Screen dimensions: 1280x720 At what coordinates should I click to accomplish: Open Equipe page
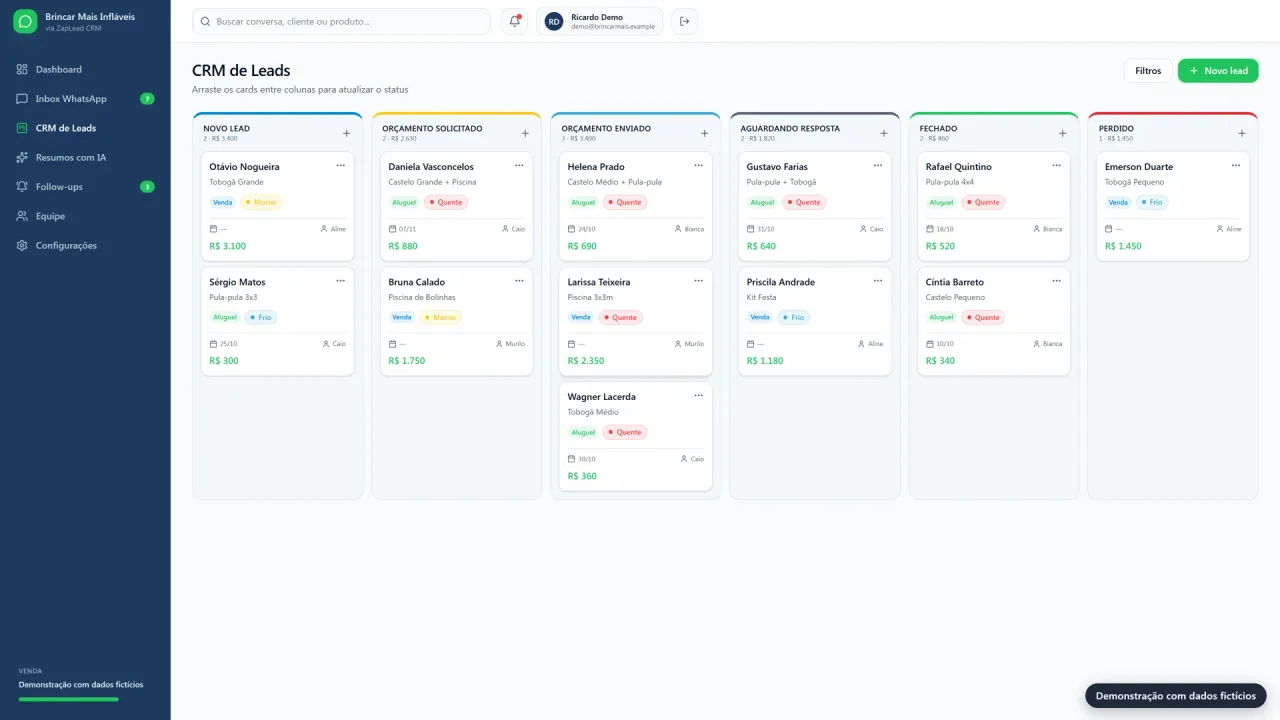click(x=85, y=216)
